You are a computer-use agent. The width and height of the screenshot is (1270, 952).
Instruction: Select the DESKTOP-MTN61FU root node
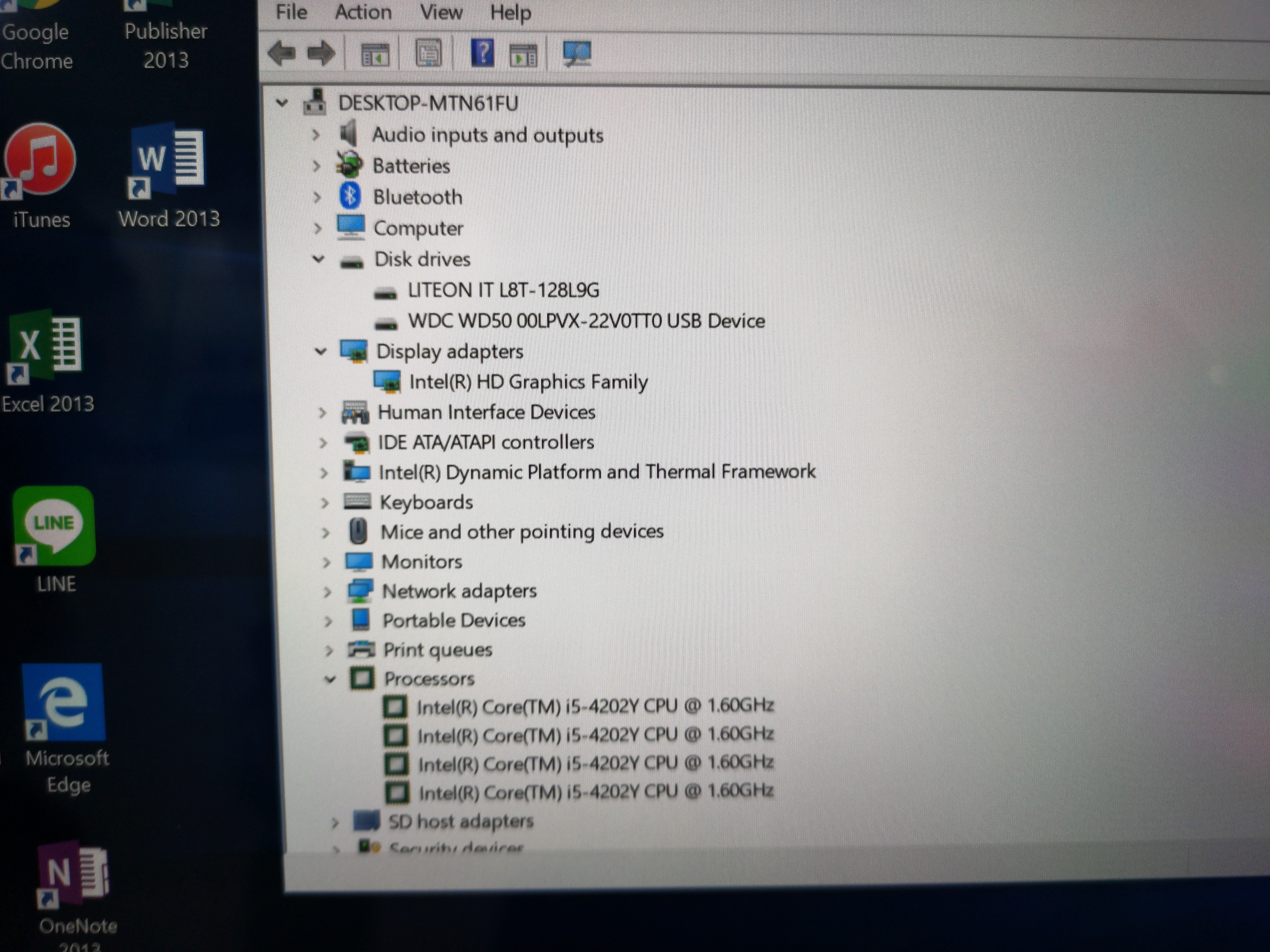428,104
